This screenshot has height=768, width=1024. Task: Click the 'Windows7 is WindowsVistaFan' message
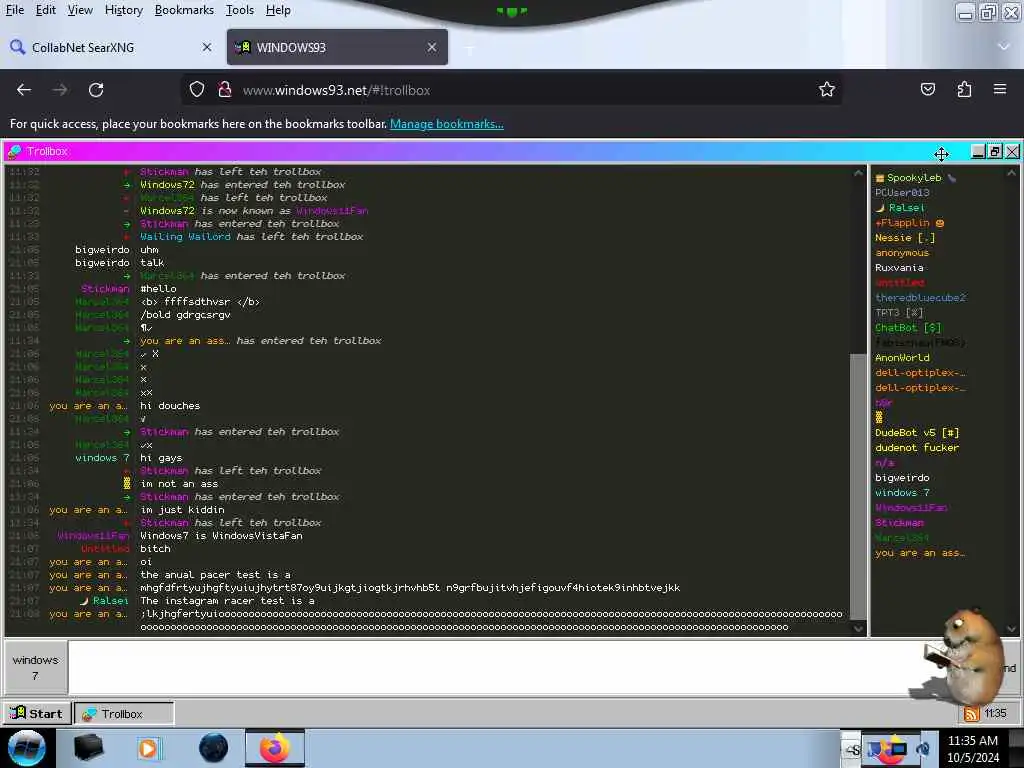(221, 536)
